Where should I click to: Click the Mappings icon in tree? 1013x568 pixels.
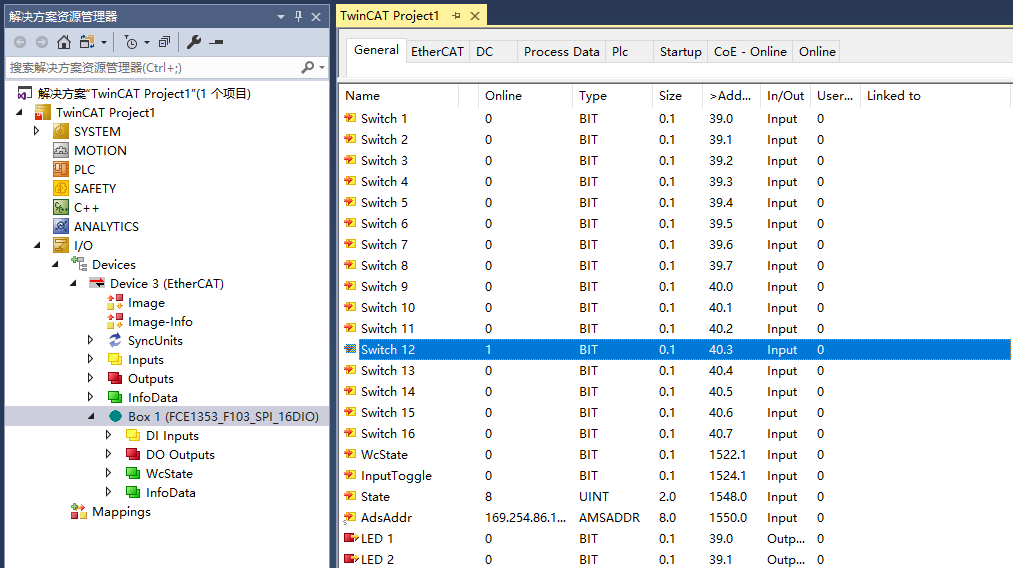pos(79,512)
